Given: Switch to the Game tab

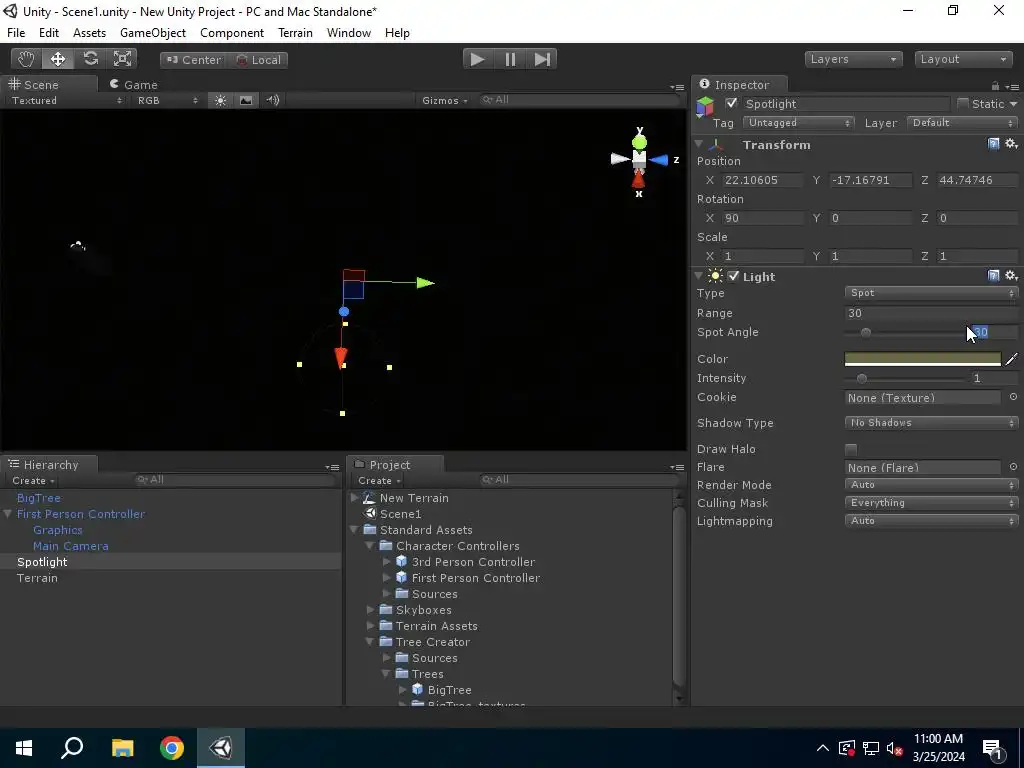Looking at the screenshot, I should [134, 85].
